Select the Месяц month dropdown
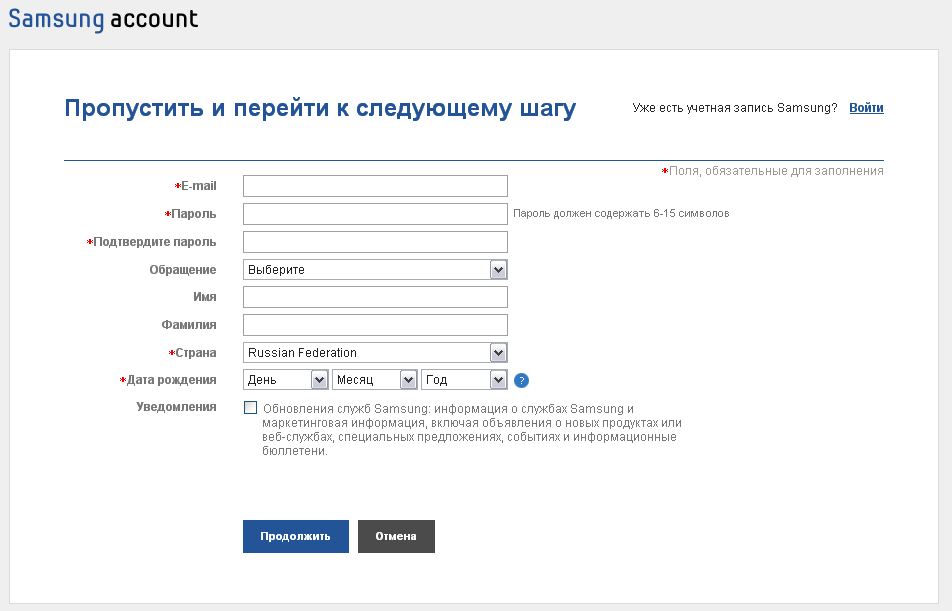952x611 pixels. click(x=375, y=380)
